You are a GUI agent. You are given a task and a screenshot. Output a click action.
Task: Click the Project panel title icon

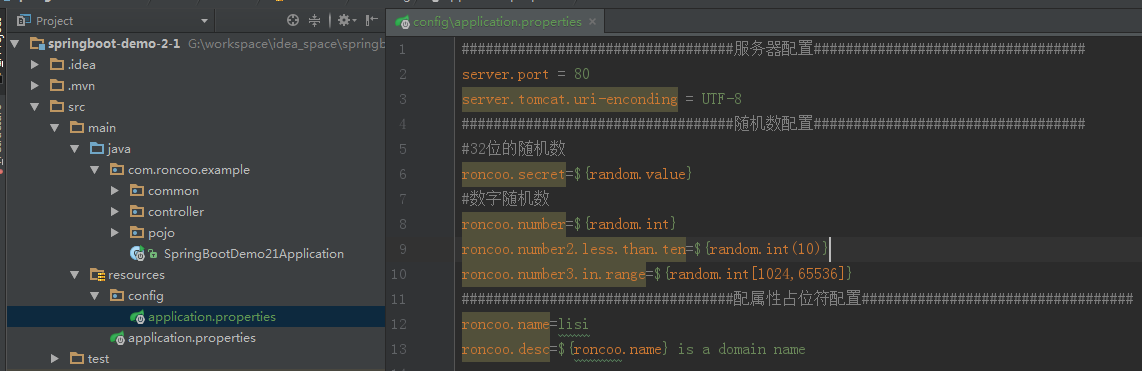click(23, 20)
